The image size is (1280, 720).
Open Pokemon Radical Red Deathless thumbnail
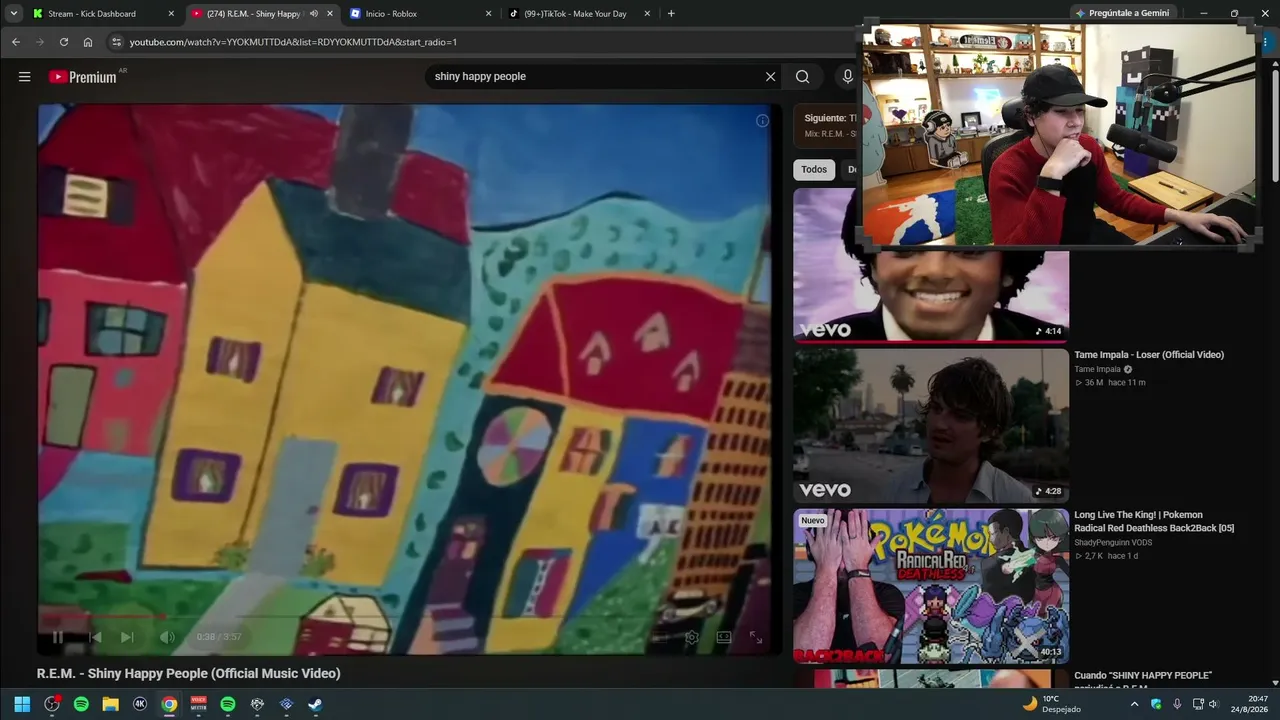pos(931,586)
